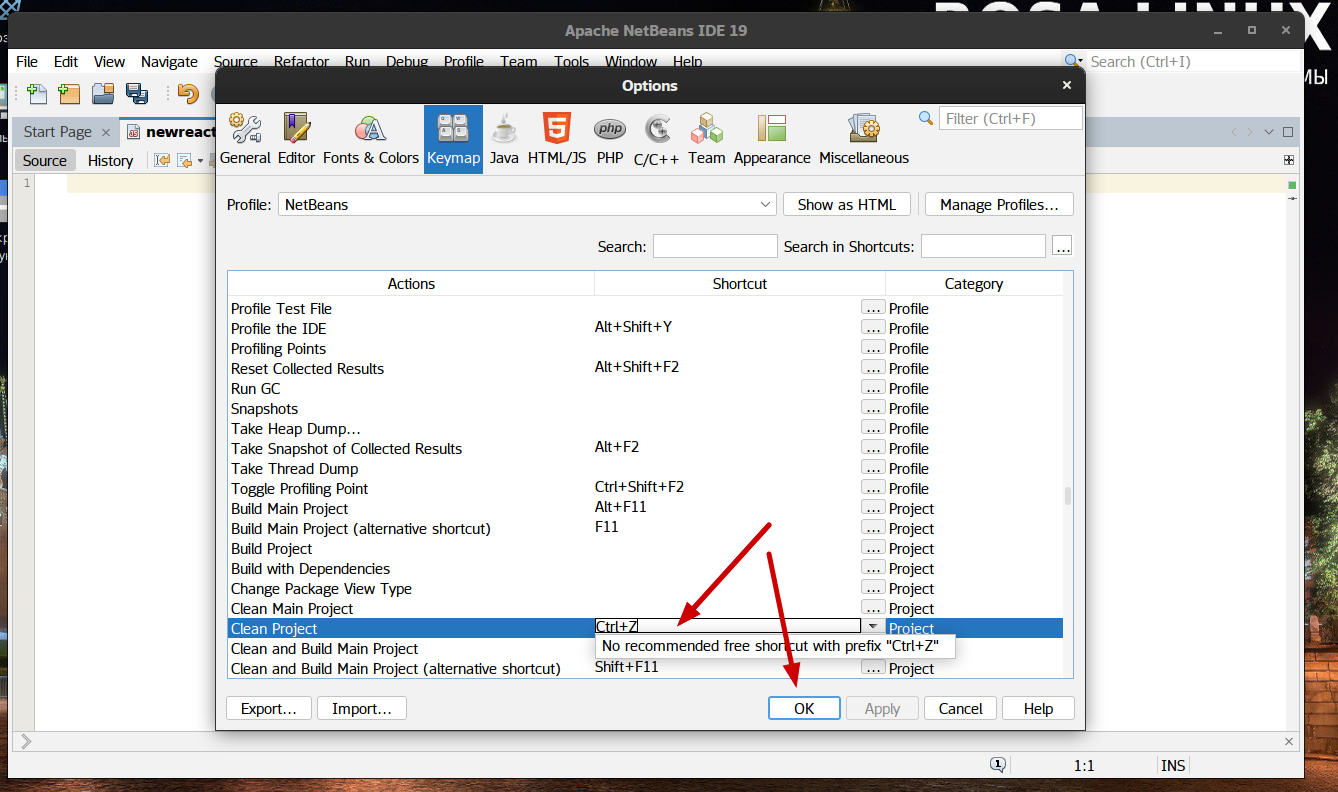
Task: Maximize editor window with square icon
Action: (1288, 132)
